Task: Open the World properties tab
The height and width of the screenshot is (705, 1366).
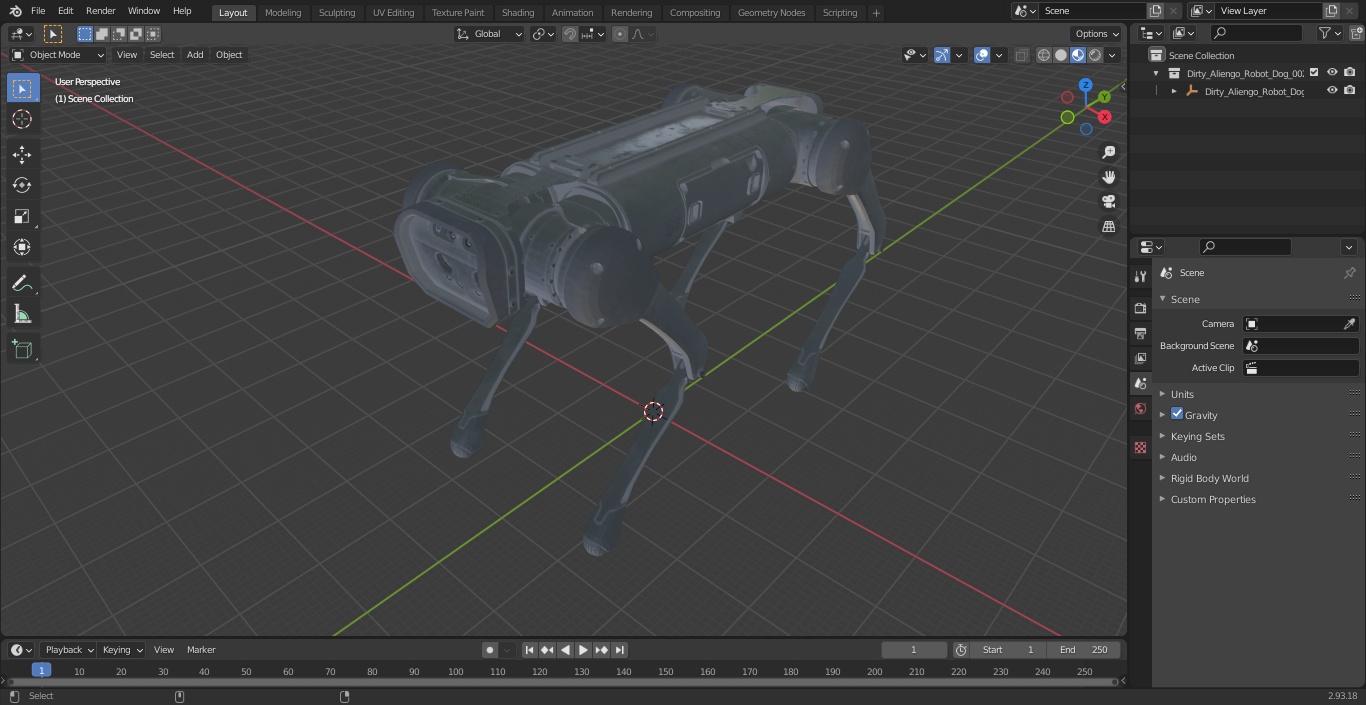Action: coord(1140,409)
